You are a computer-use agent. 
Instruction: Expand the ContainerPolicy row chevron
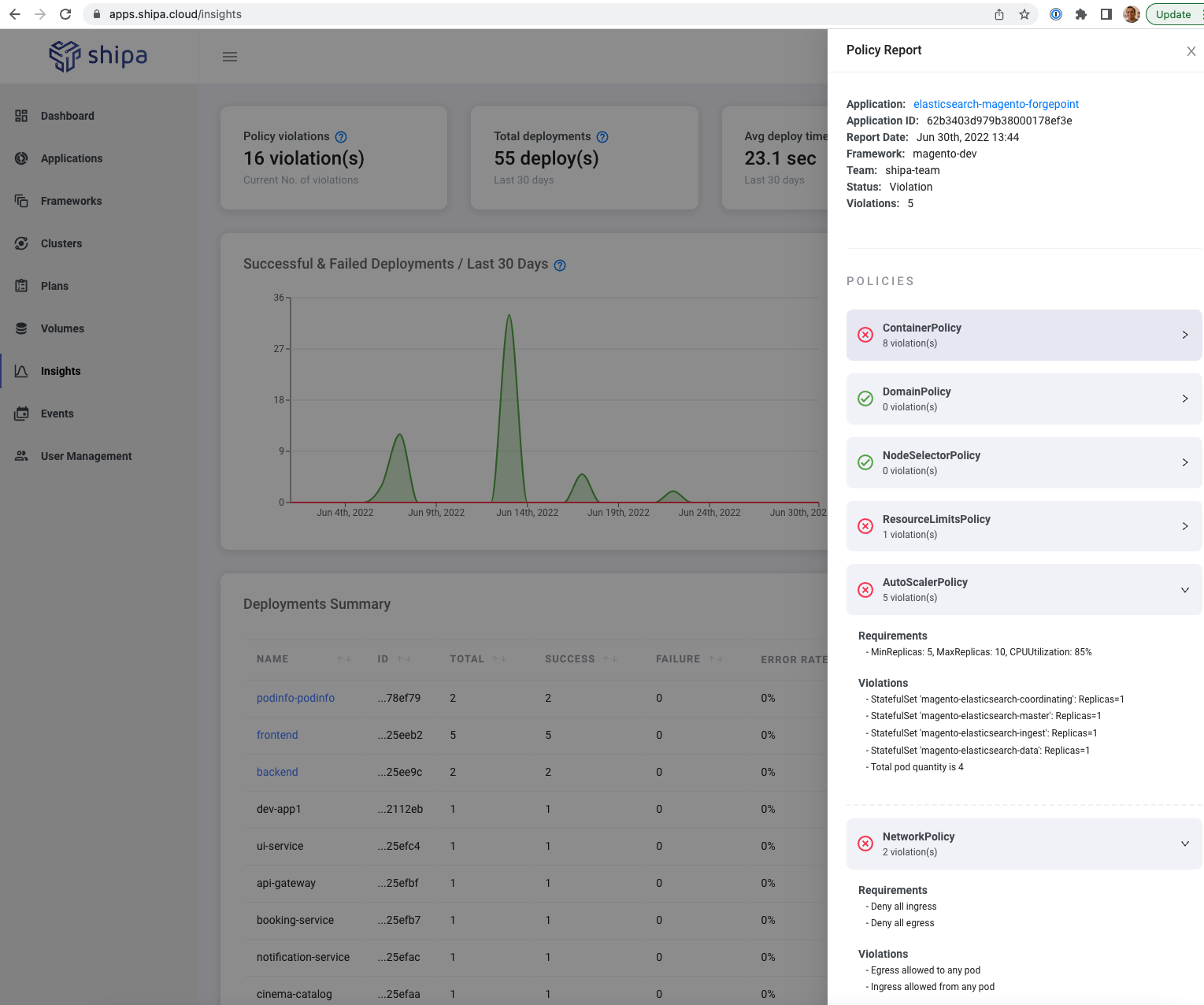(x=1185, y=335)
